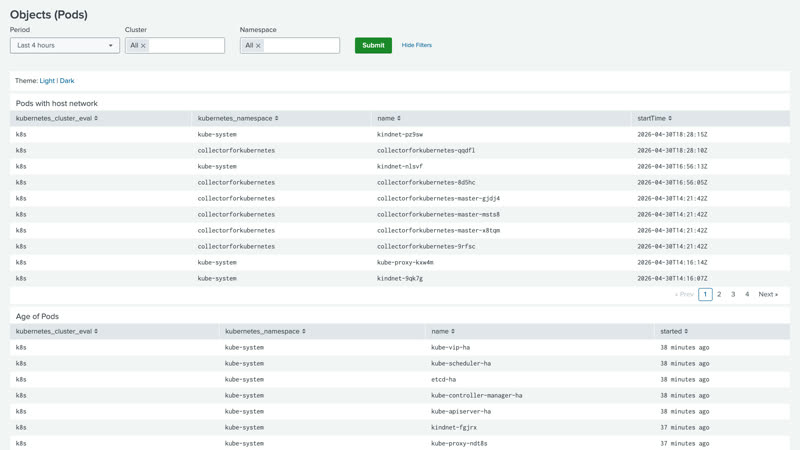Viewport: 800px width, 450px height.
Task: Sort host network table by kubernetes_cluster_eval
Action: point(57,118)
